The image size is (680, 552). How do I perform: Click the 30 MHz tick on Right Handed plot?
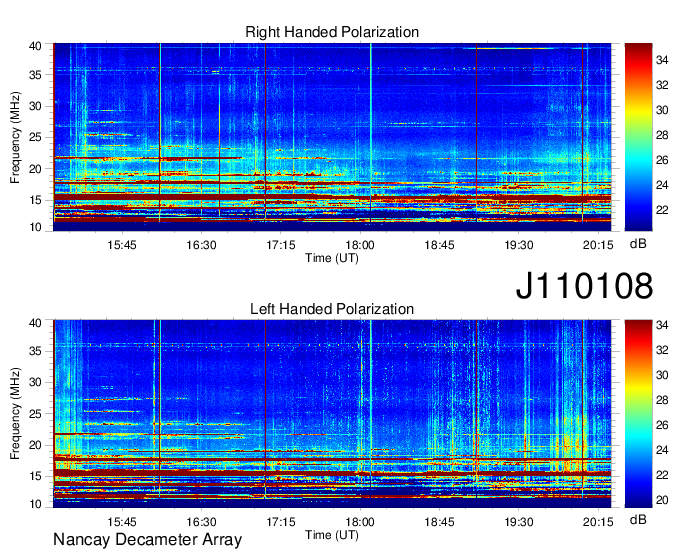click(35, 106)
